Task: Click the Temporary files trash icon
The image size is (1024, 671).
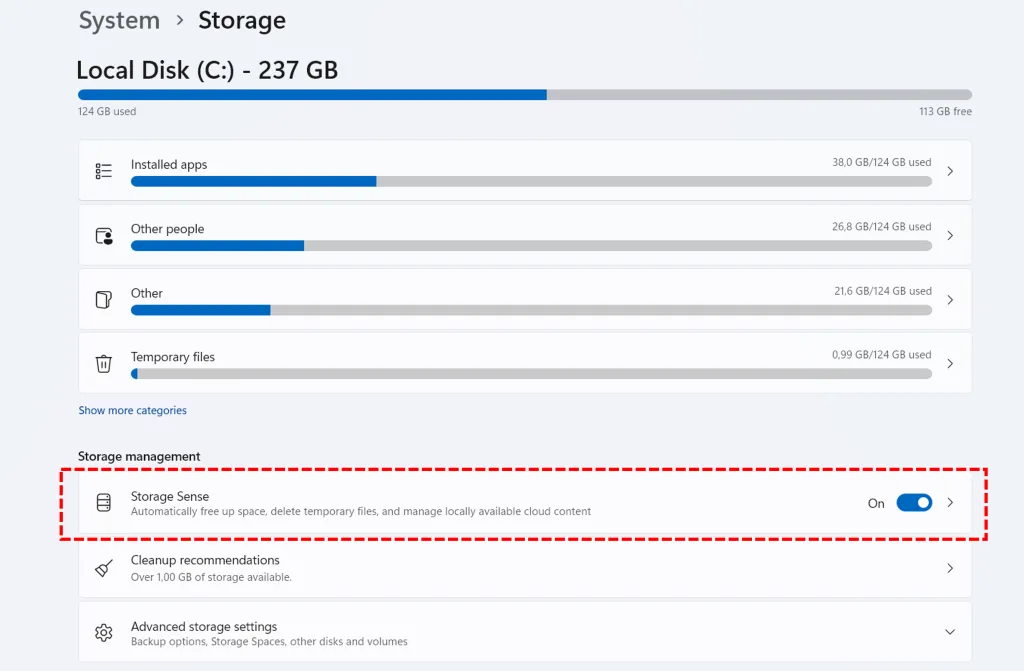Action: point(103,363)
